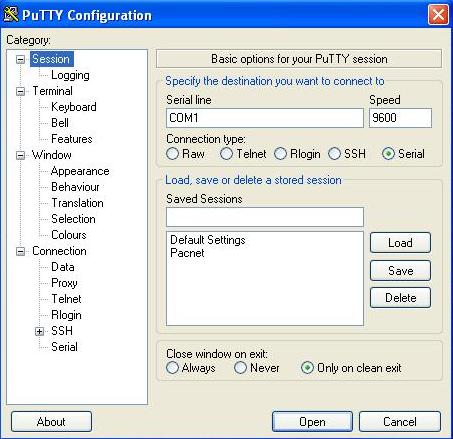453x439 pixels.
Task: Open the Translation category
Action: point(77,203)
